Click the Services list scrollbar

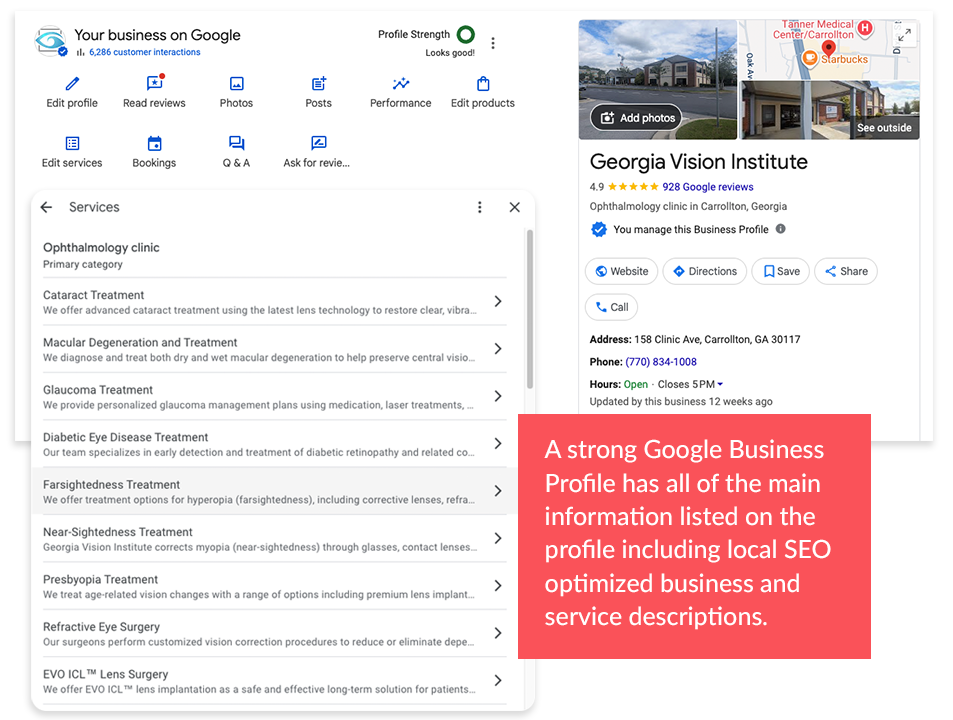(529, 310)
